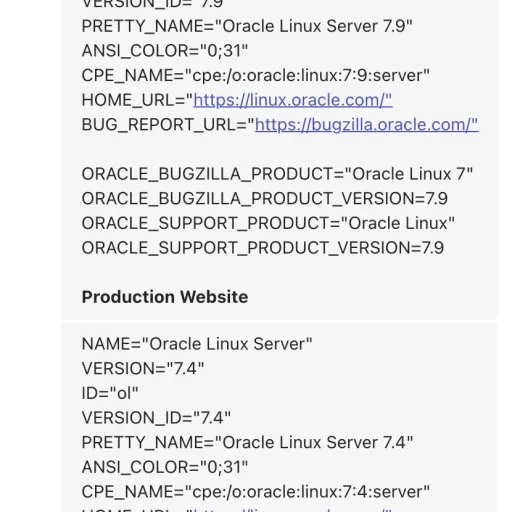The height and width of the screenshot is (512, 512).
Task: Click the CPE_NAME line ending in 7:9:server
Action: [256, 75]
